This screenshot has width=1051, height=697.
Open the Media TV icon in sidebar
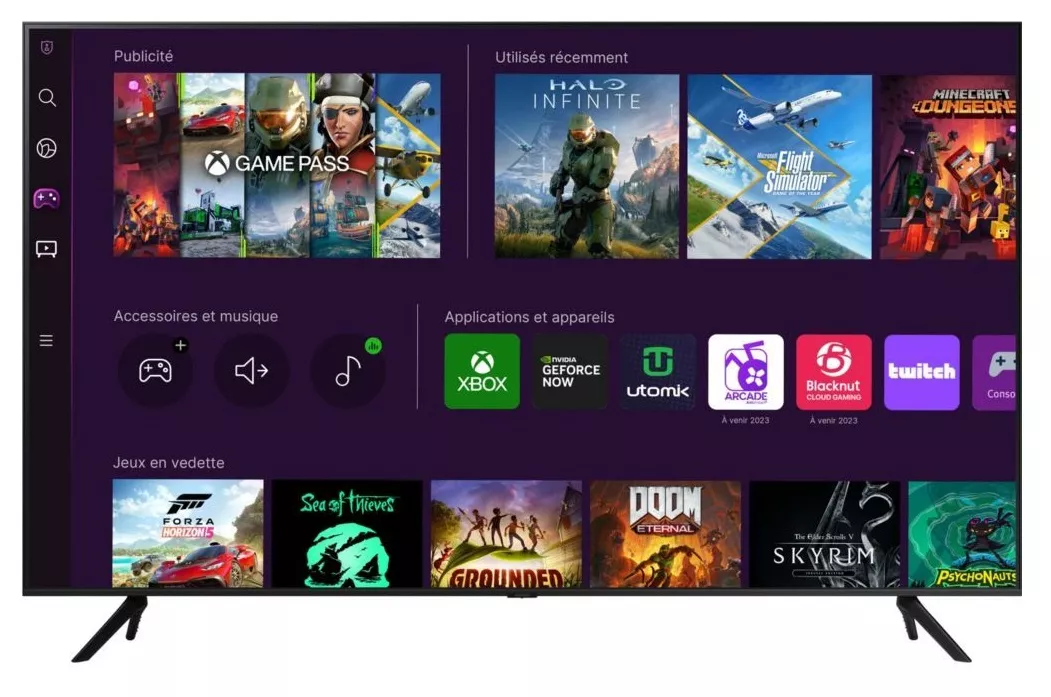(46, 249)
